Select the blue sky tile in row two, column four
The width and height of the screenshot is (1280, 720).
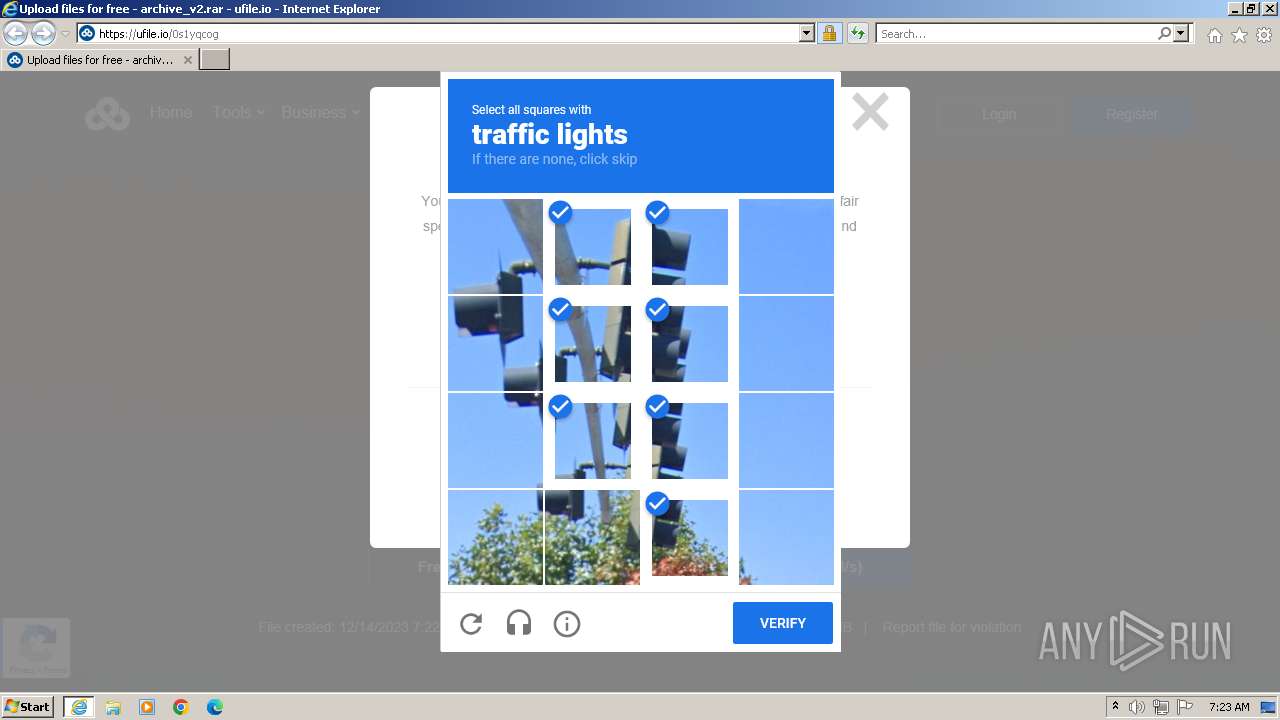coord(786,343)
